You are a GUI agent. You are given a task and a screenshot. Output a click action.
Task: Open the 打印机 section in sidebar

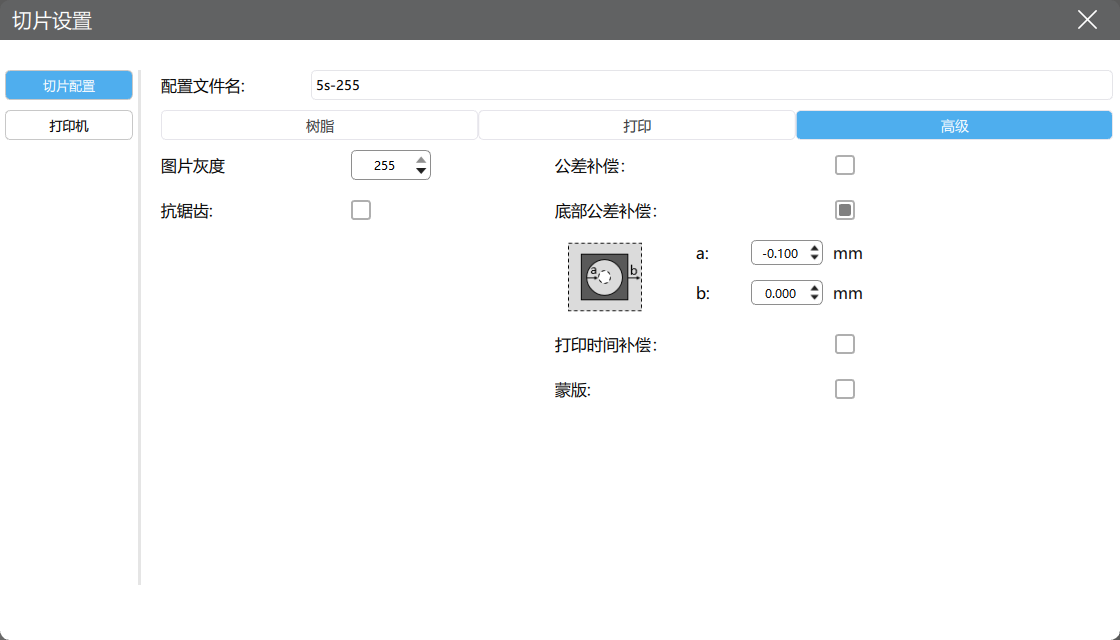(69, 126)
